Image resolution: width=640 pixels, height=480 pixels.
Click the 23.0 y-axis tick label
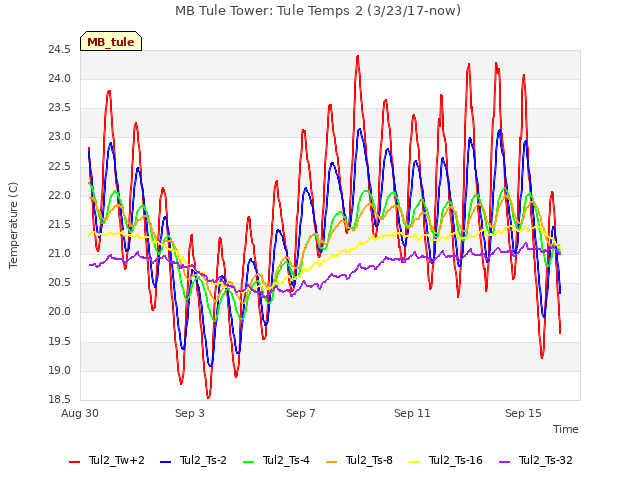tap(60, 137)
